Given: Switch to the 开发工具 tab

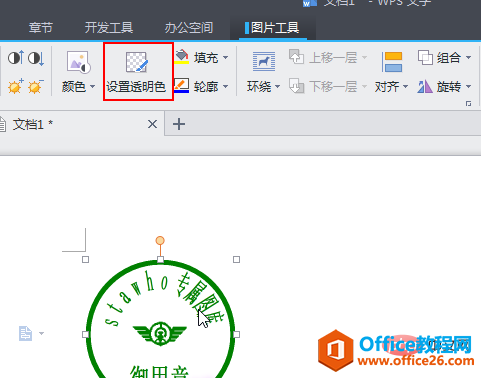Looking at the screenshot, I should click(x=109, y=28).
